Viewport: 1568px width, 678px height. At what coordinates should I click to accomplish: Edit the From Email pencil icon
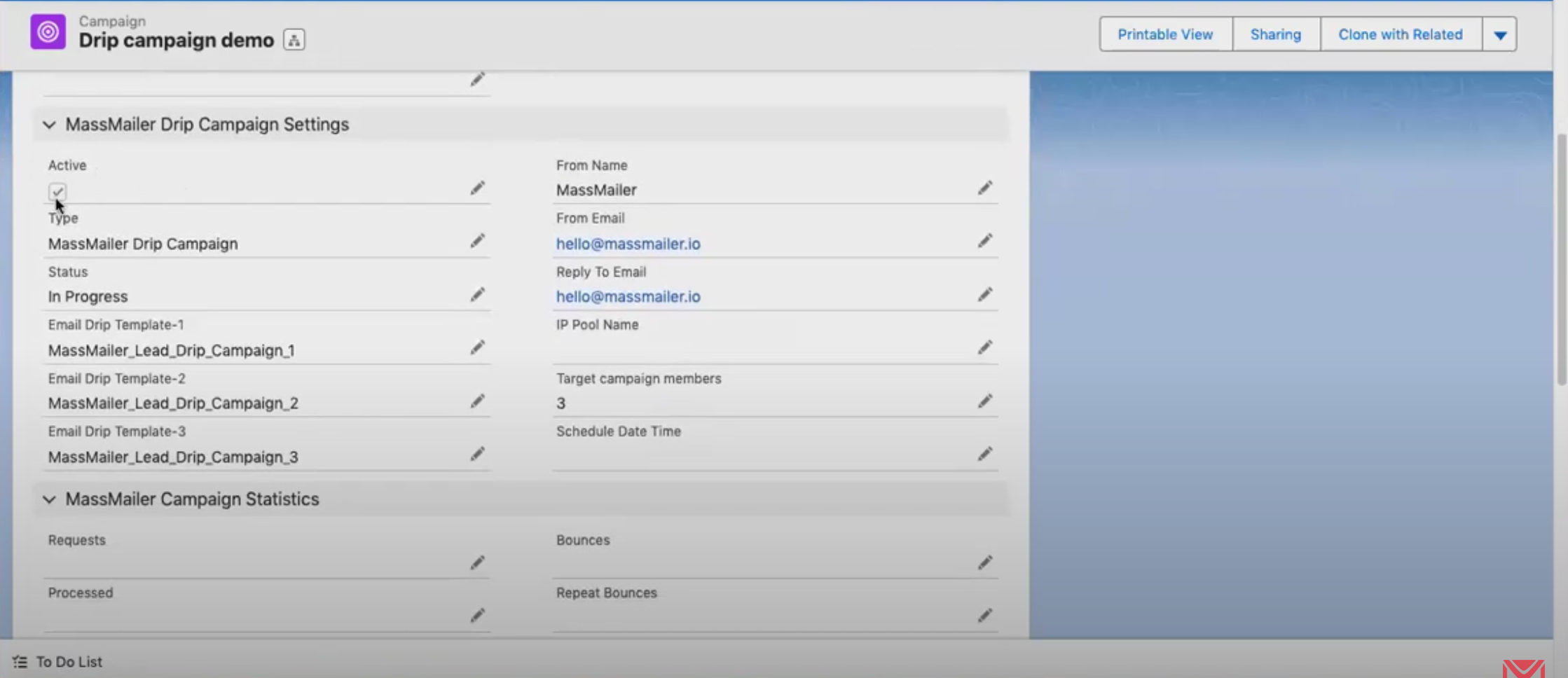pyautogui.click(x=985, y=242)
